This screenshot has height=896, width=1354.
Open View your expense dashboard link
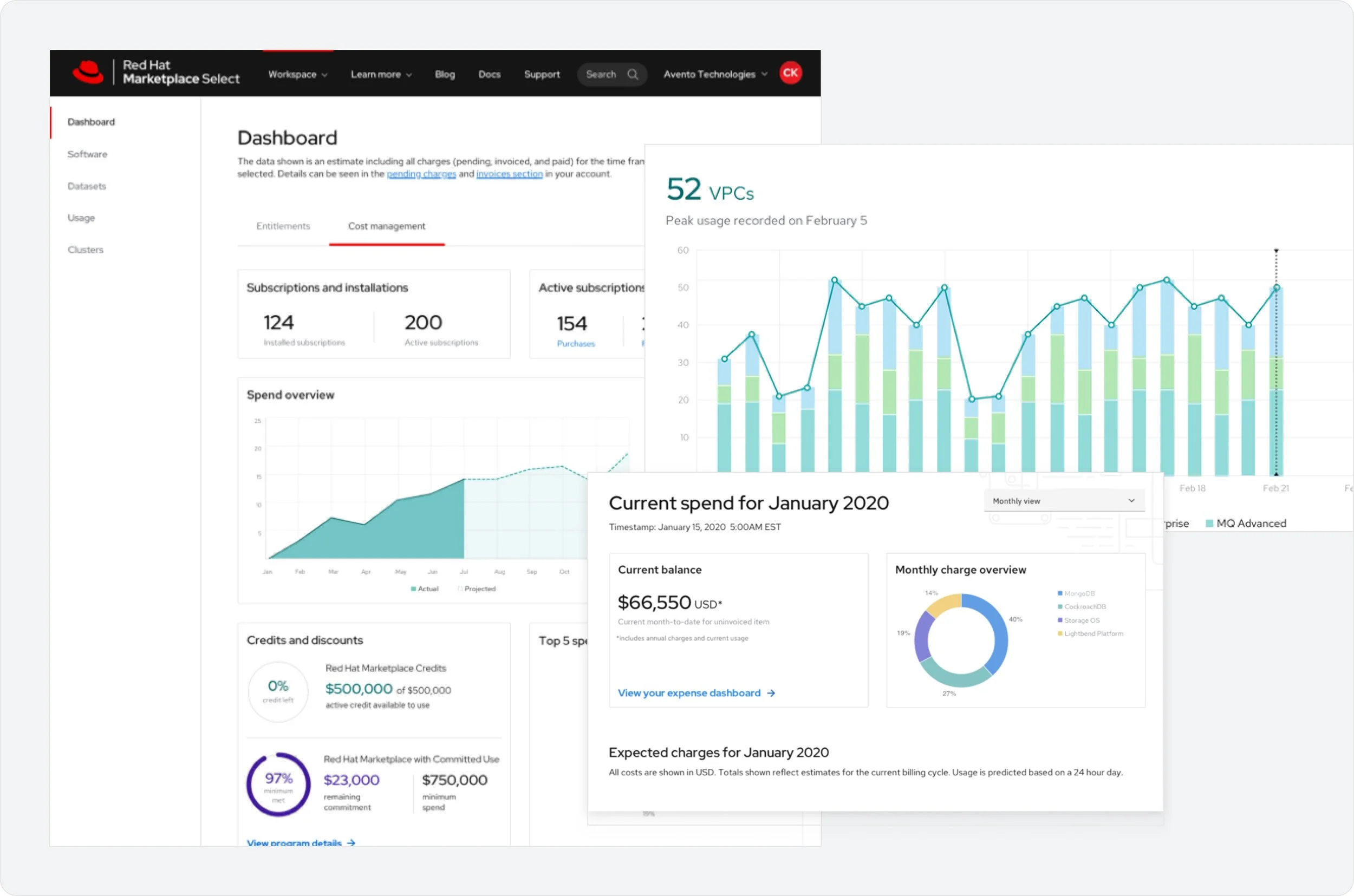tap(689, 693)
